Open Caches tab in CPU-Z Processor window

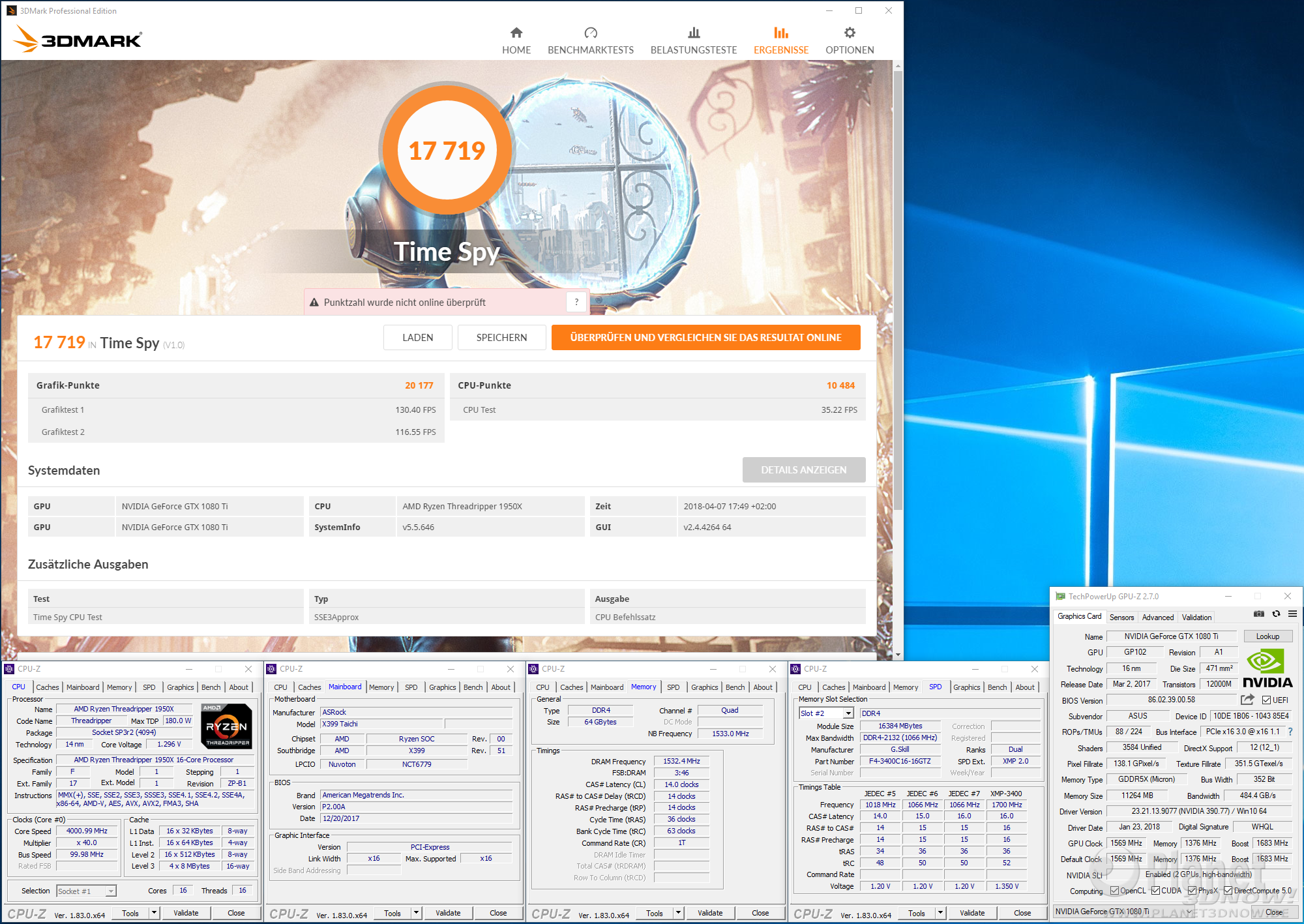pyautogui.click(x=48, y=687)
